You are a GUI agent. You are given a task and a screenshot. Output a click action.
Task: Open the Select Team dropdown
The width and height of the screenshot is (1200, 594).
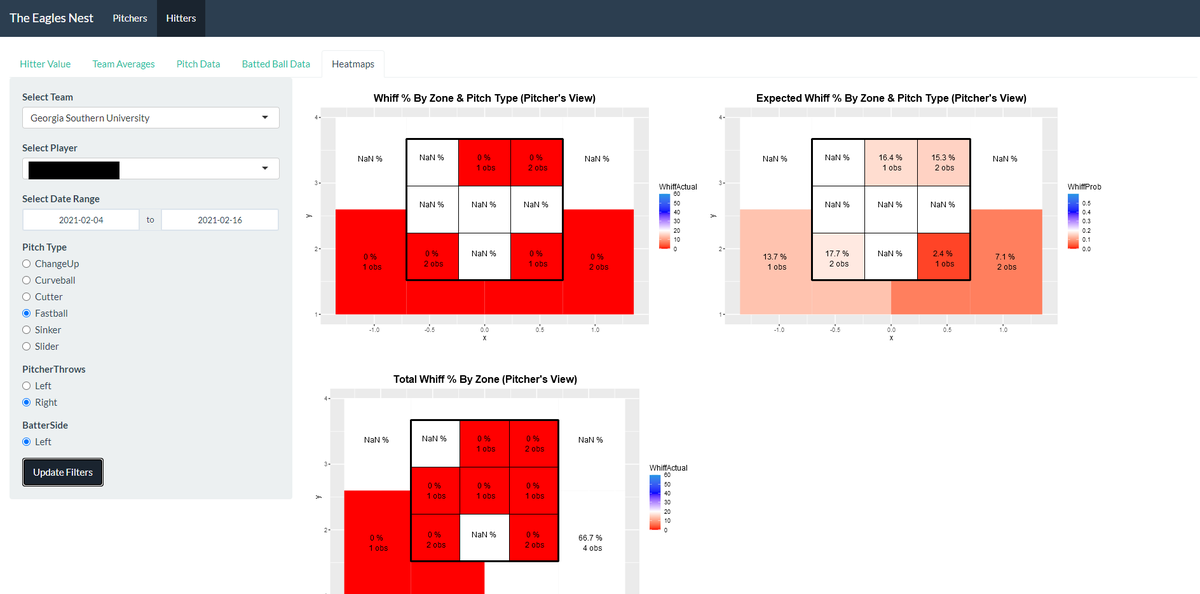pos(151,118)
